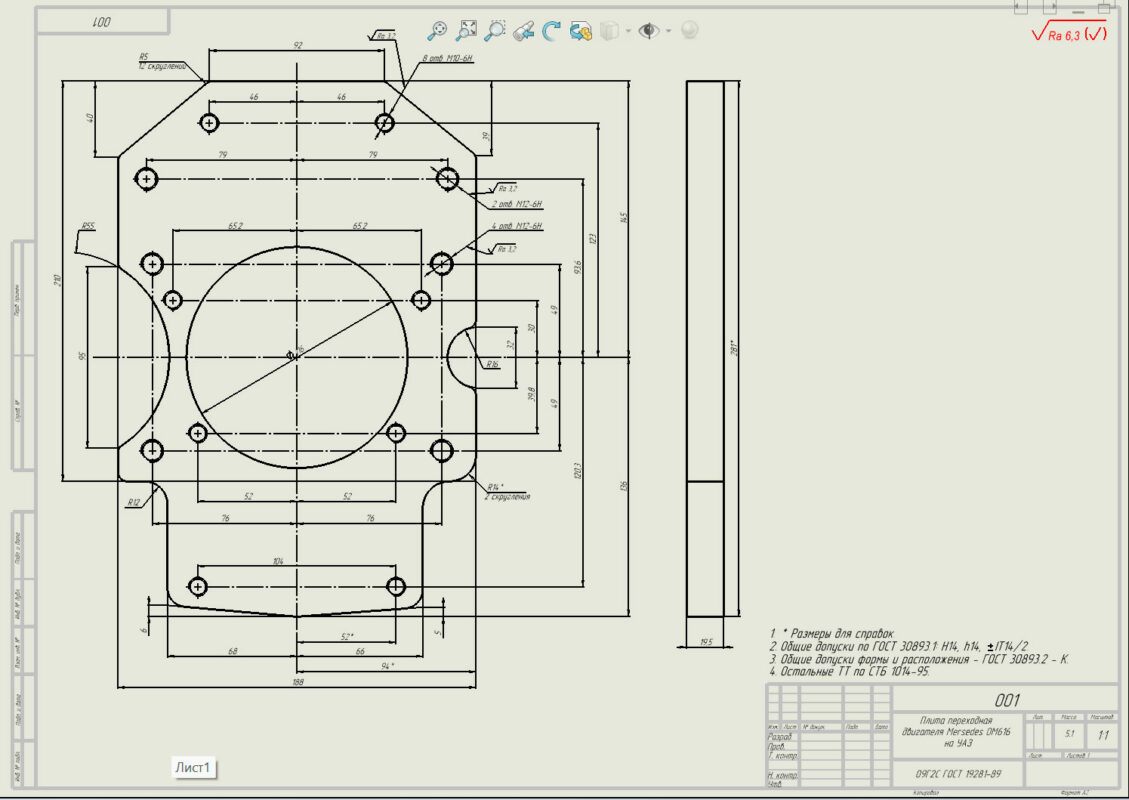Select the red Ra 6,3 roughness symbol
Screen dimensions: 1129x800
1069,33
